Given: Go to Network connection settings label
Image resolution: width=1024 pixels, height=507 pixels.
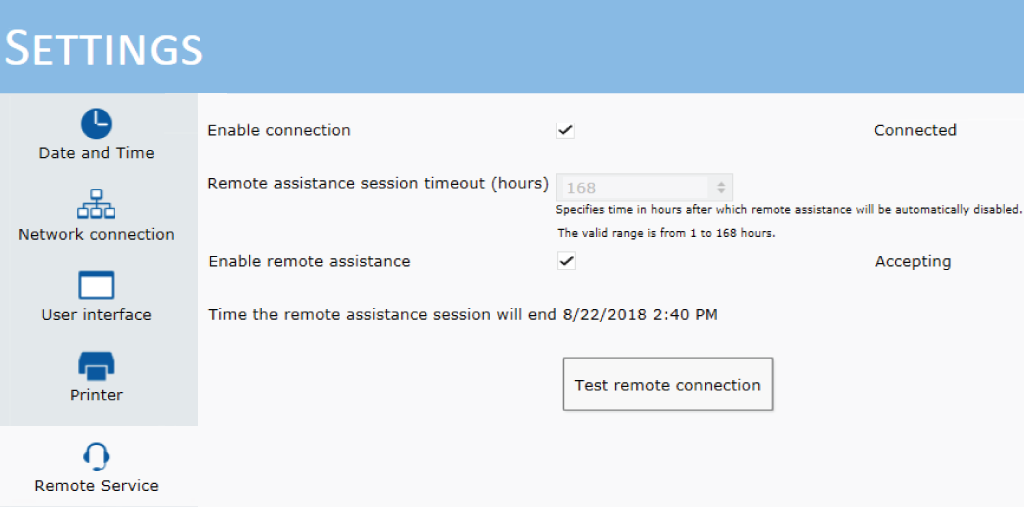Looking at the screenshot, I should [x=97, y=235].
